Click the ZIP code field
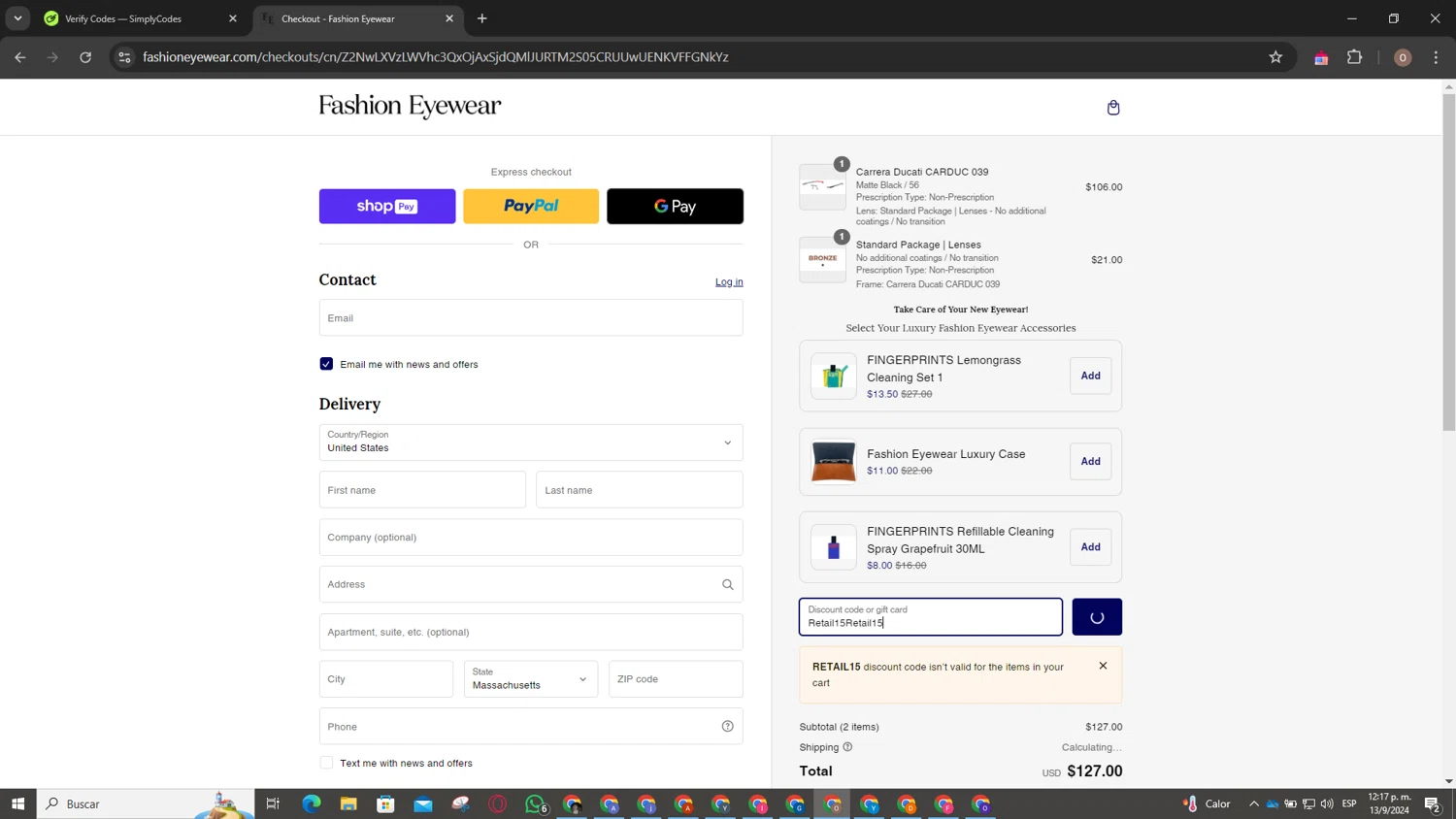Image resolution: width=1456 pixels, height=819 pixels. (x=676, y=679)
